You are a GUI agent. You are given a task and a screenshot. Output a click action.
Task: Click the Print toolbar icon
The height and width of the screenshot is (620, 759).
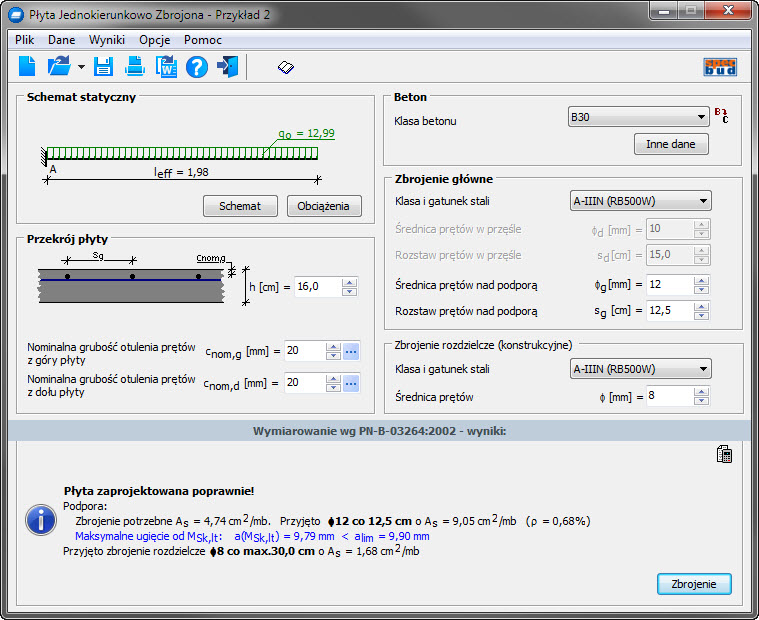(x=135, y=68)
